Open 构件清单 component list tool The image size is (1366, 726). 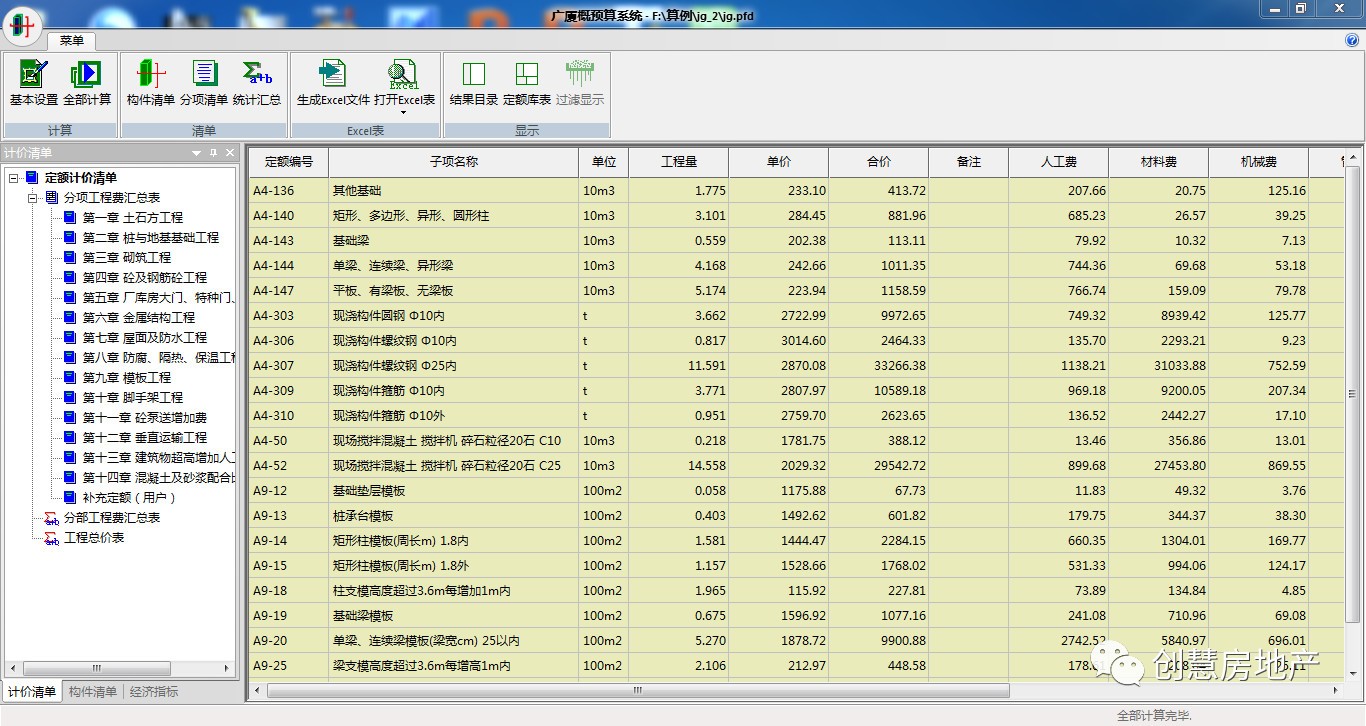pos(151,83)
